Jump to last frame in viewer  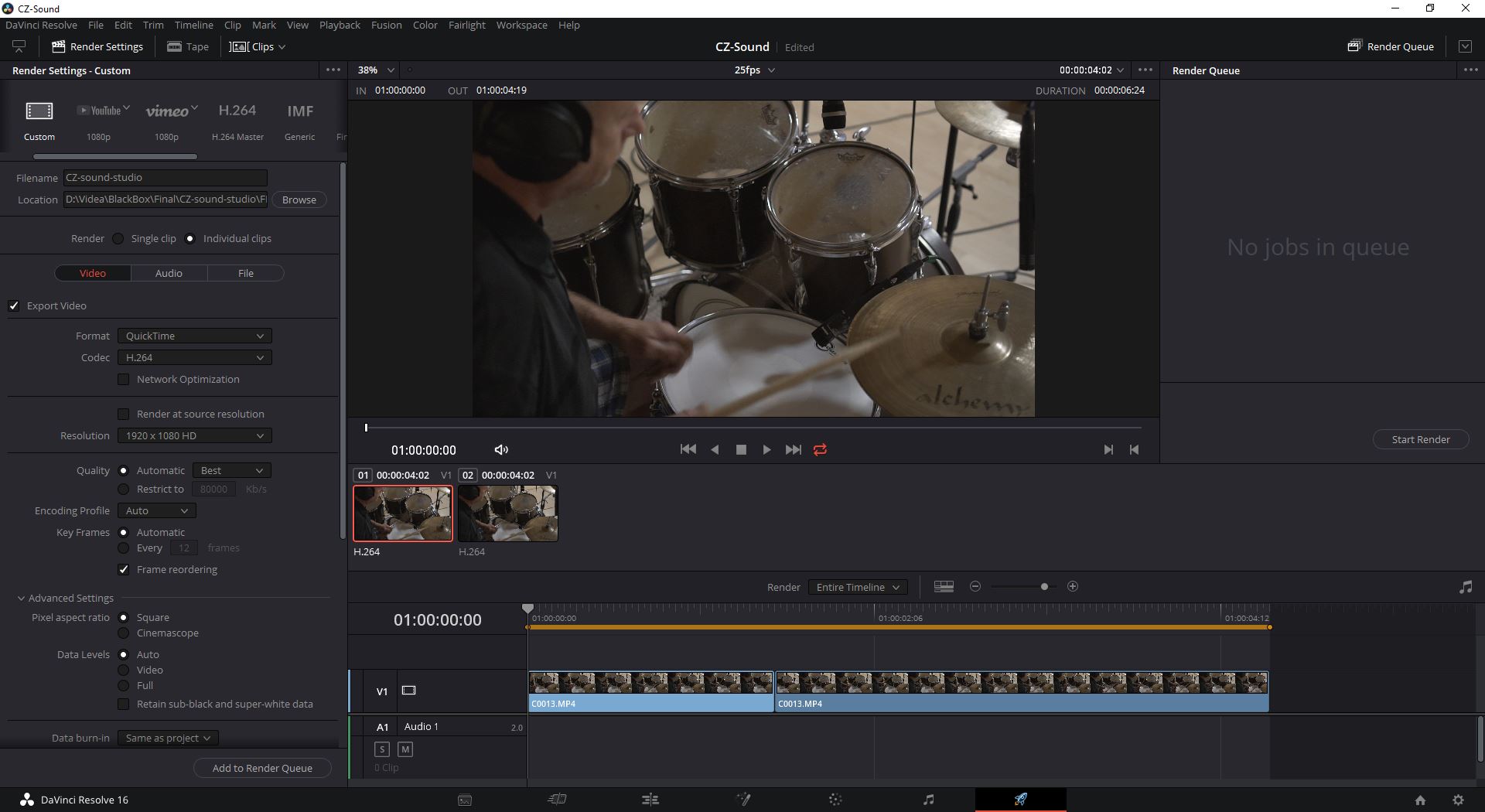pyautogui.click(x=793, y=449)
